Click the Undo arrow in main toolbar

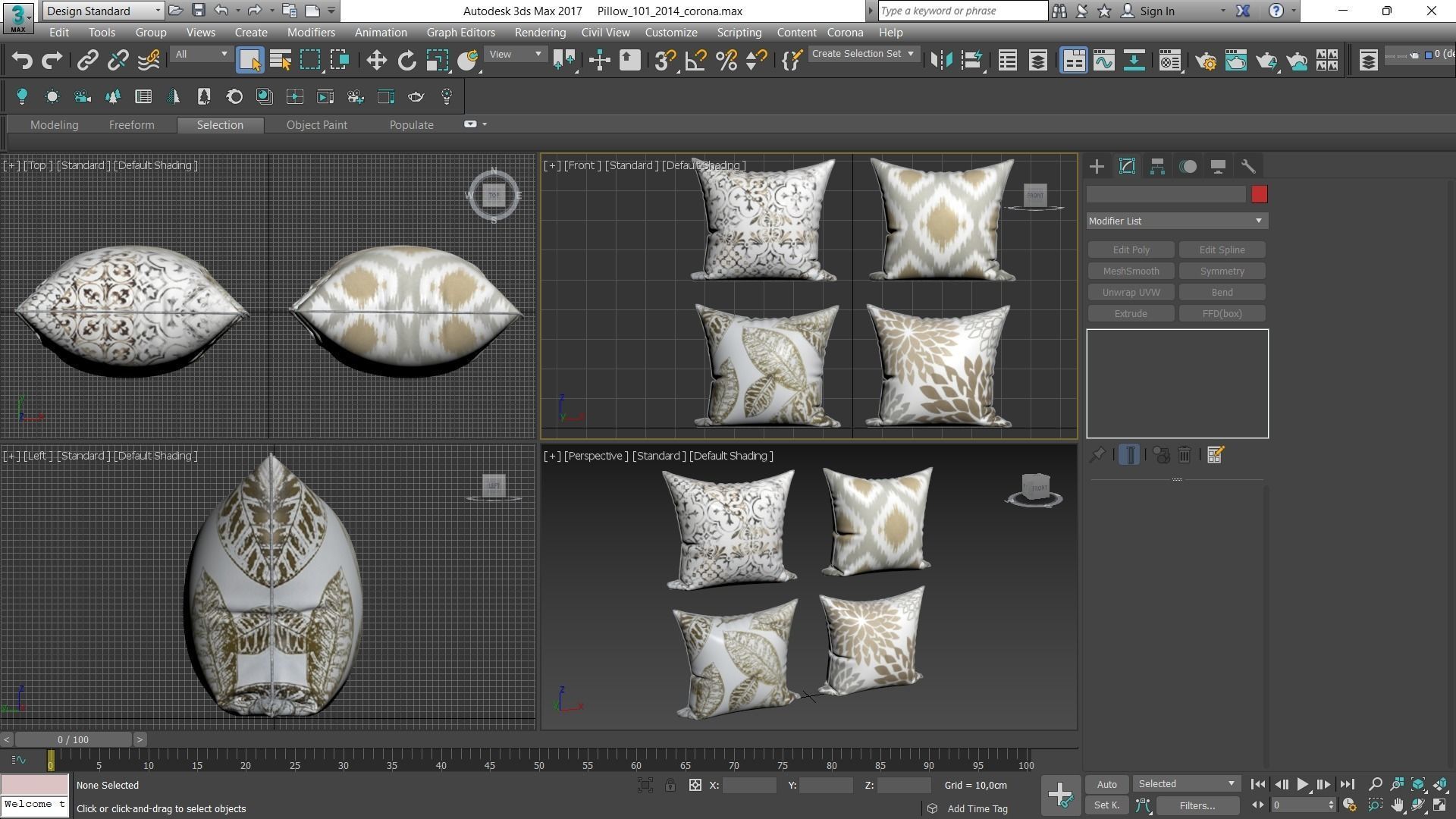click(x=22, y=60)
